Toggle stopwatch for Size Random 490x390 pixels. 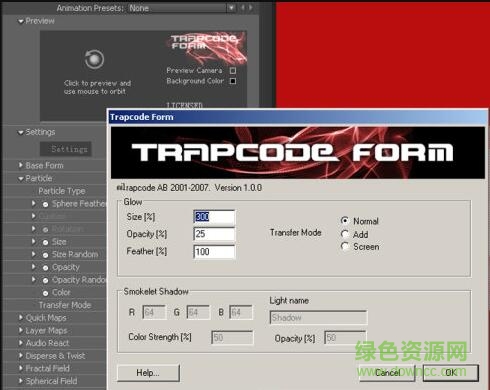pos(46,255)
